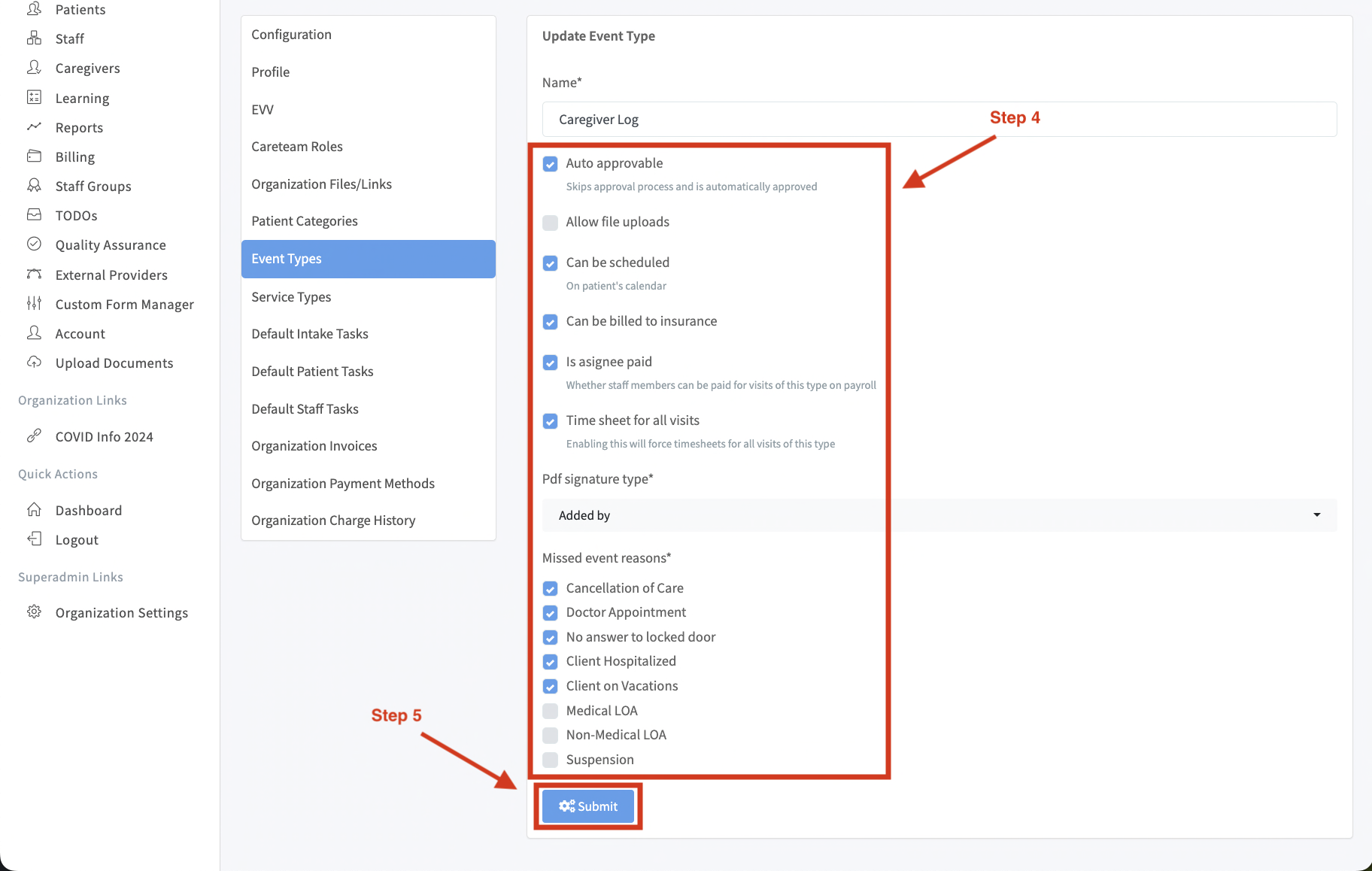This screenshot has height=871, width=1372.
Task: Click the Dashboard home icon
Action: point(34,510)
